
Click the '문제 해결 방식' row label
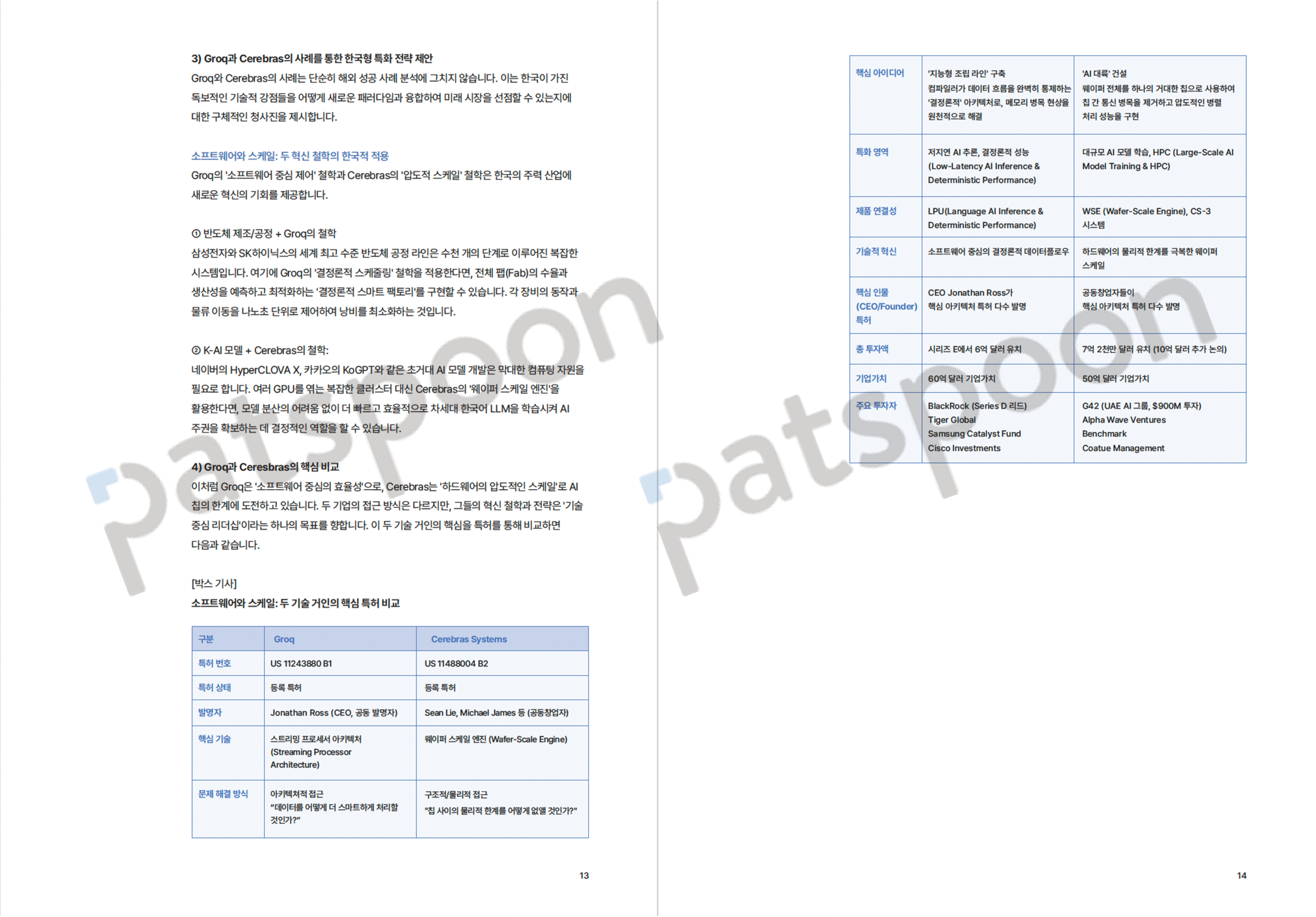[x=223, y=794]
